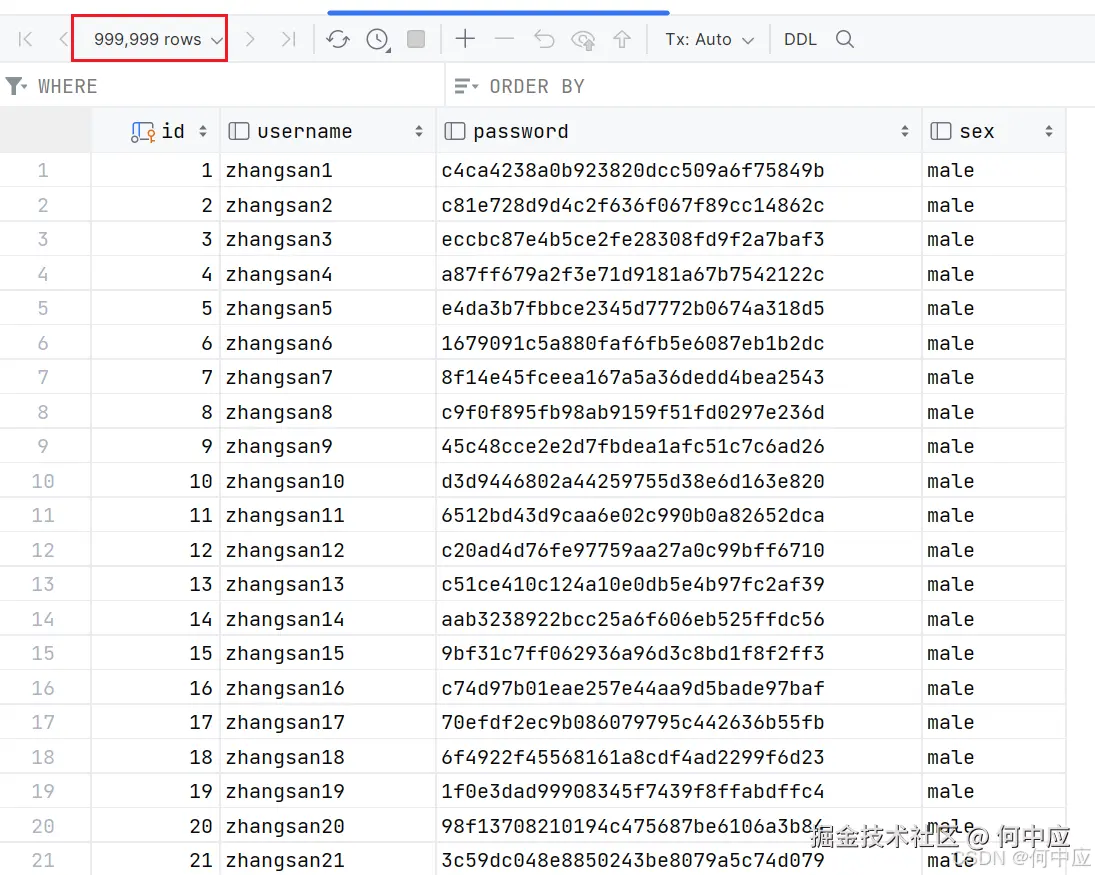Select the zhangsan12 username cell
1095x875 pixels.
pyautogui.click(x=328, y=550)
